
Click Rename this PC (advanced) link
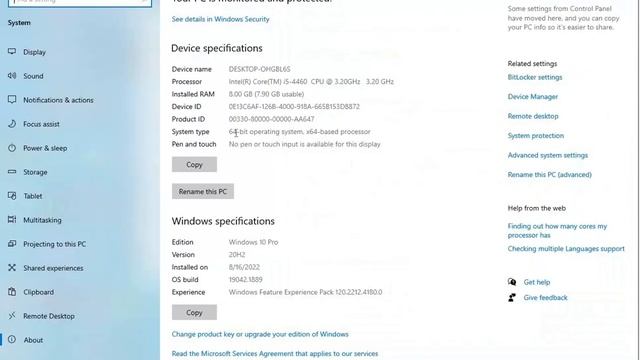pos(549,175)
